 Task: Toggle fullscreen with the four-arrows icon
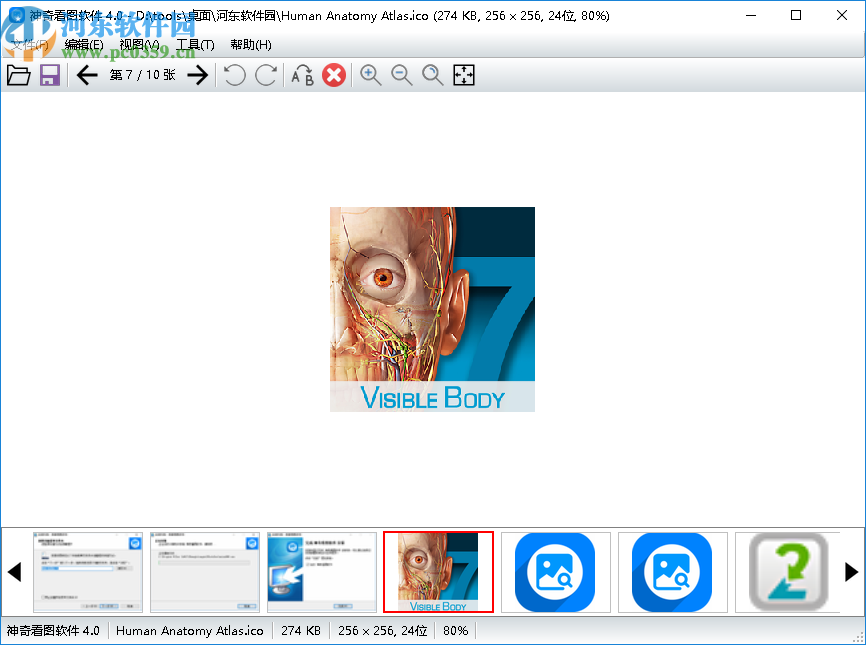pyautogui.click(x=464, y=75)
